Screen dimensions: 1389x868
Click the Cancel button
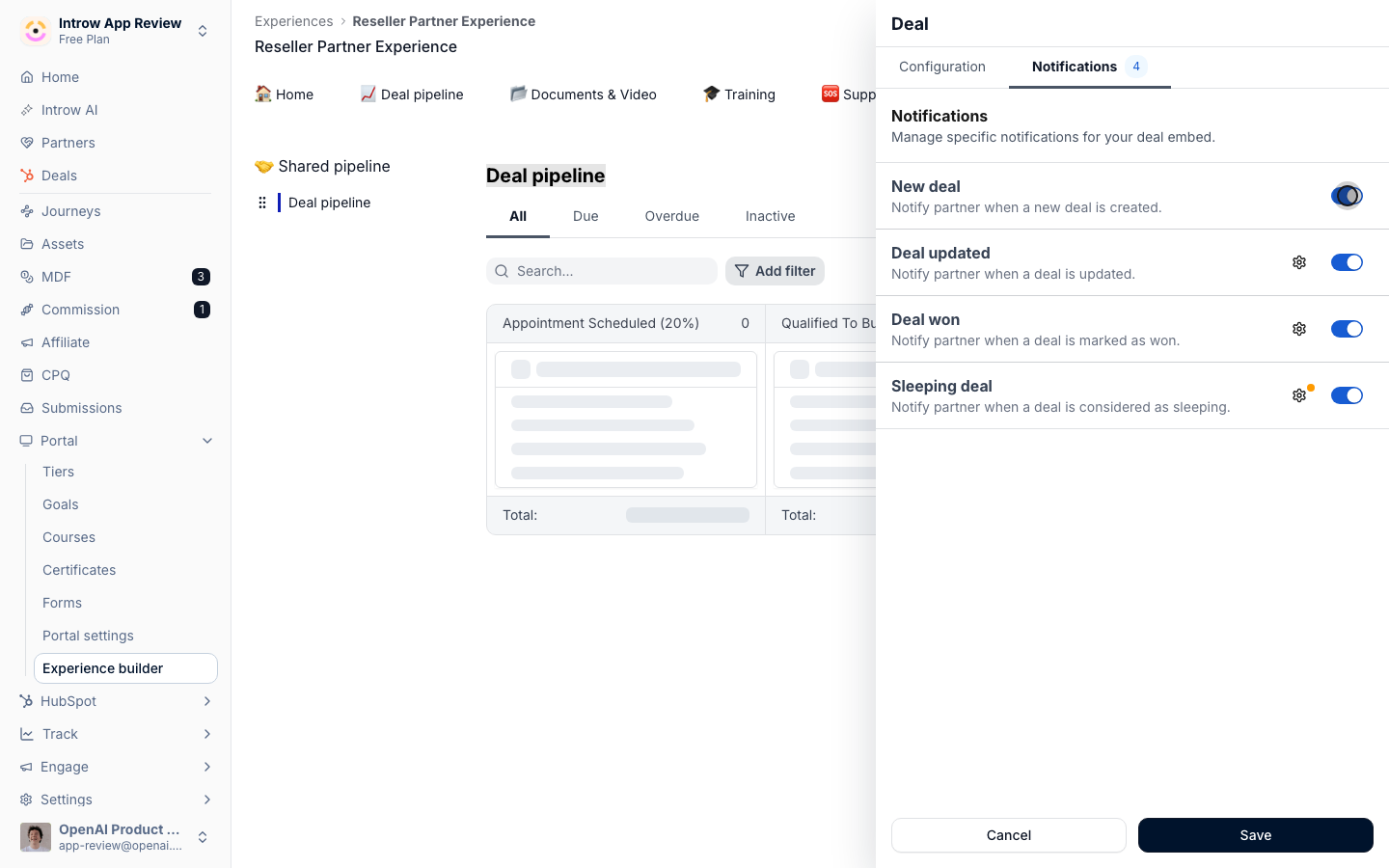coord(1009,835)
